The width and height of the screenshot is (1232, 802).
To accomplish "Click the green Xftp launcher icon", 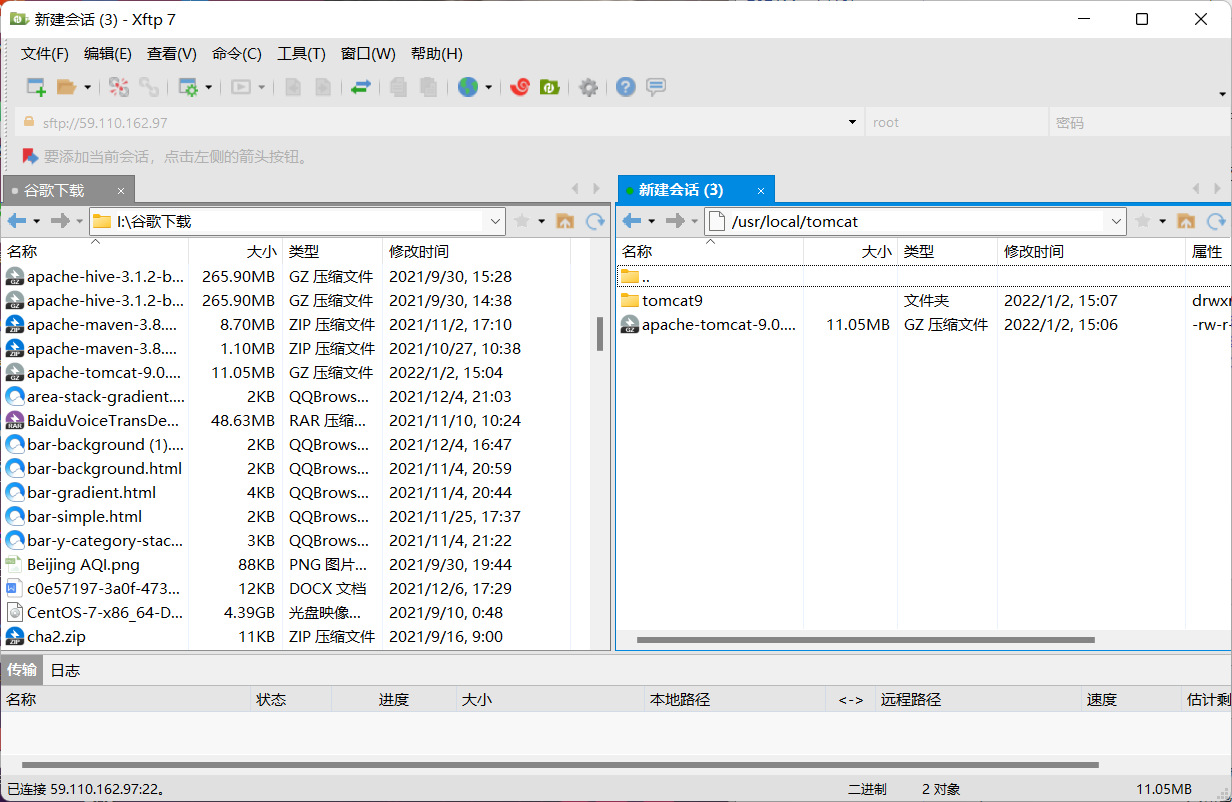I will [549, 87].
